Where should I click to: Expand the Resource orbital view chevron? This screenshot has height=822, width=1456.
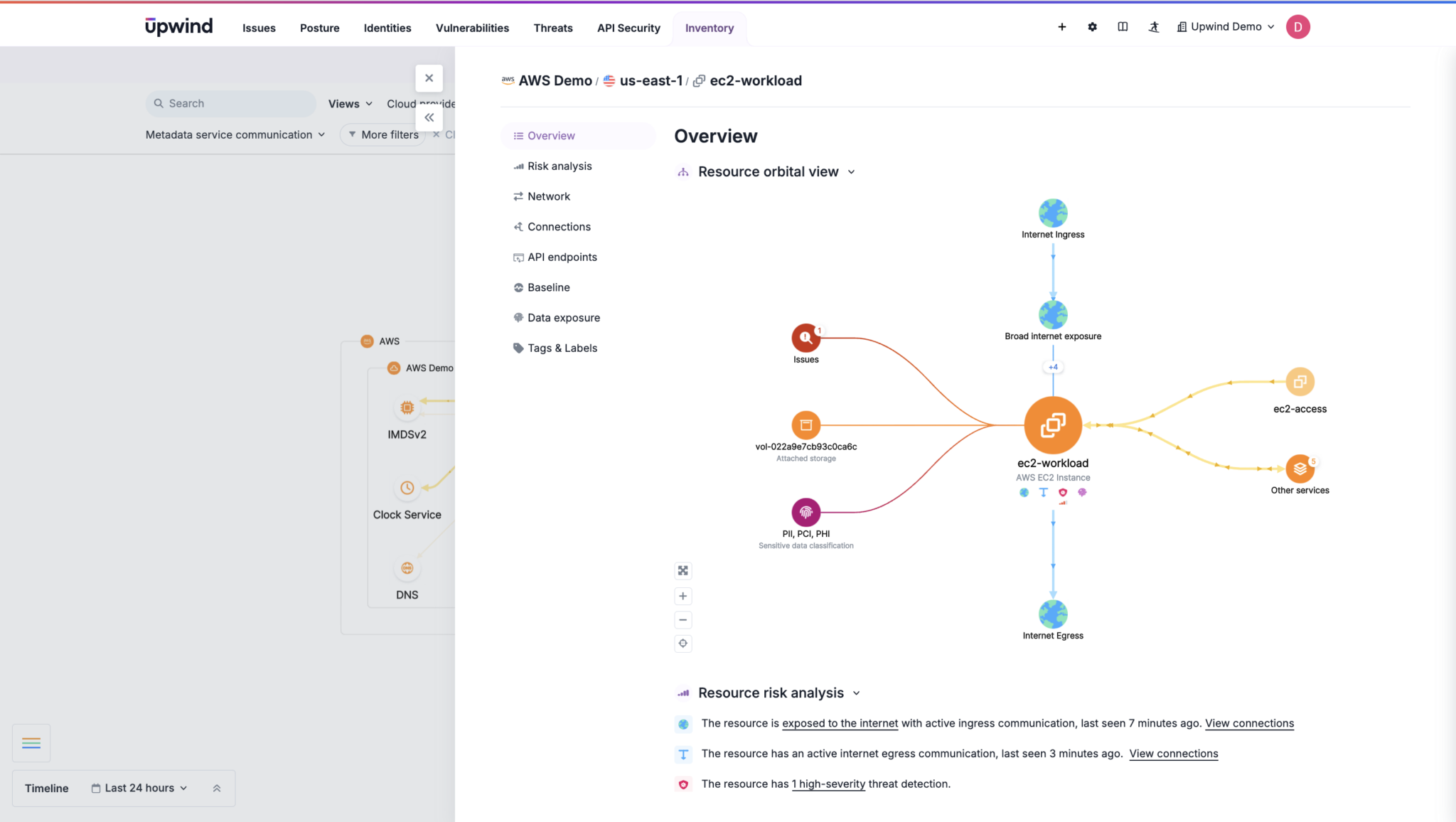tap(851, 171)
